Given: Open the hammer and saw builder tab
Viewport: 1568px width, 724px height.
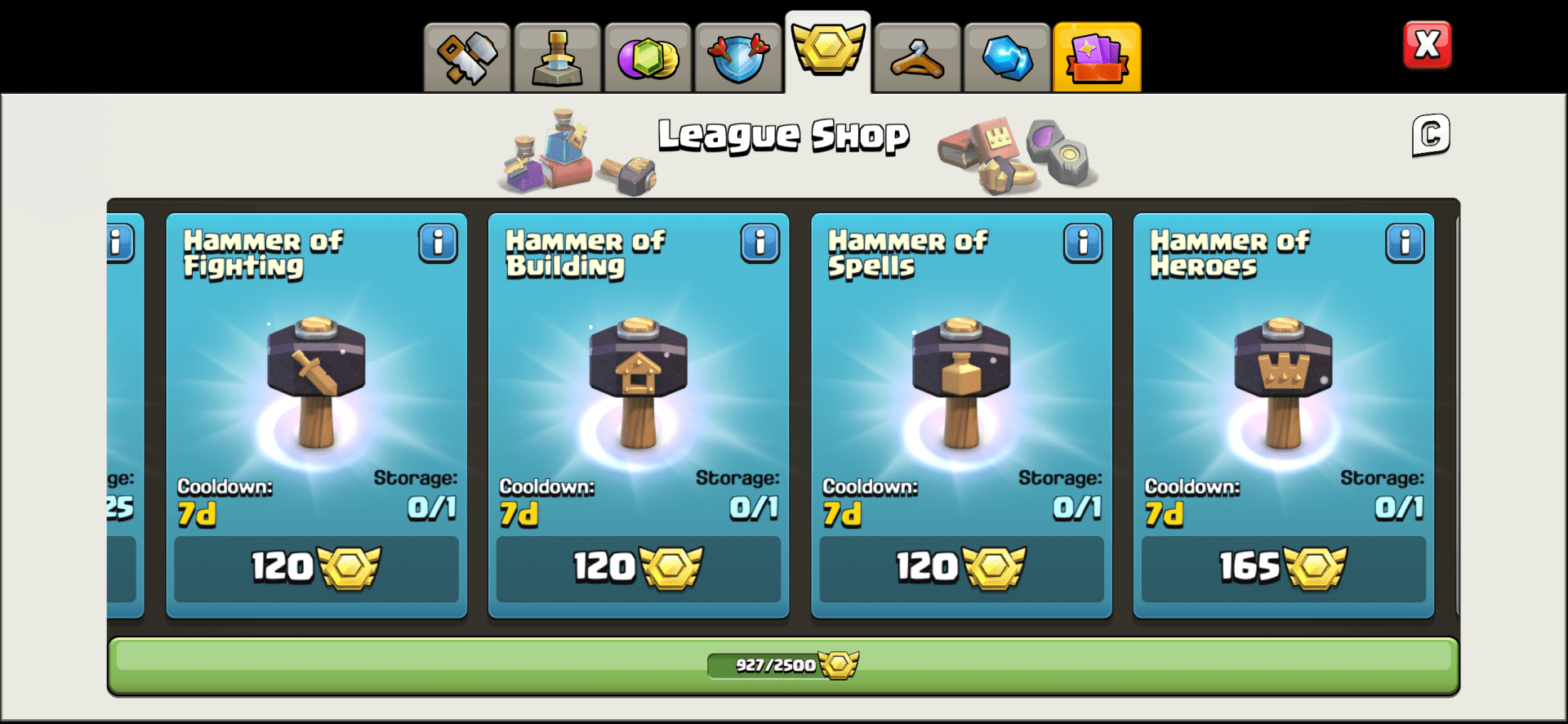Looking at the screenshot, I should tap(467, 57).
